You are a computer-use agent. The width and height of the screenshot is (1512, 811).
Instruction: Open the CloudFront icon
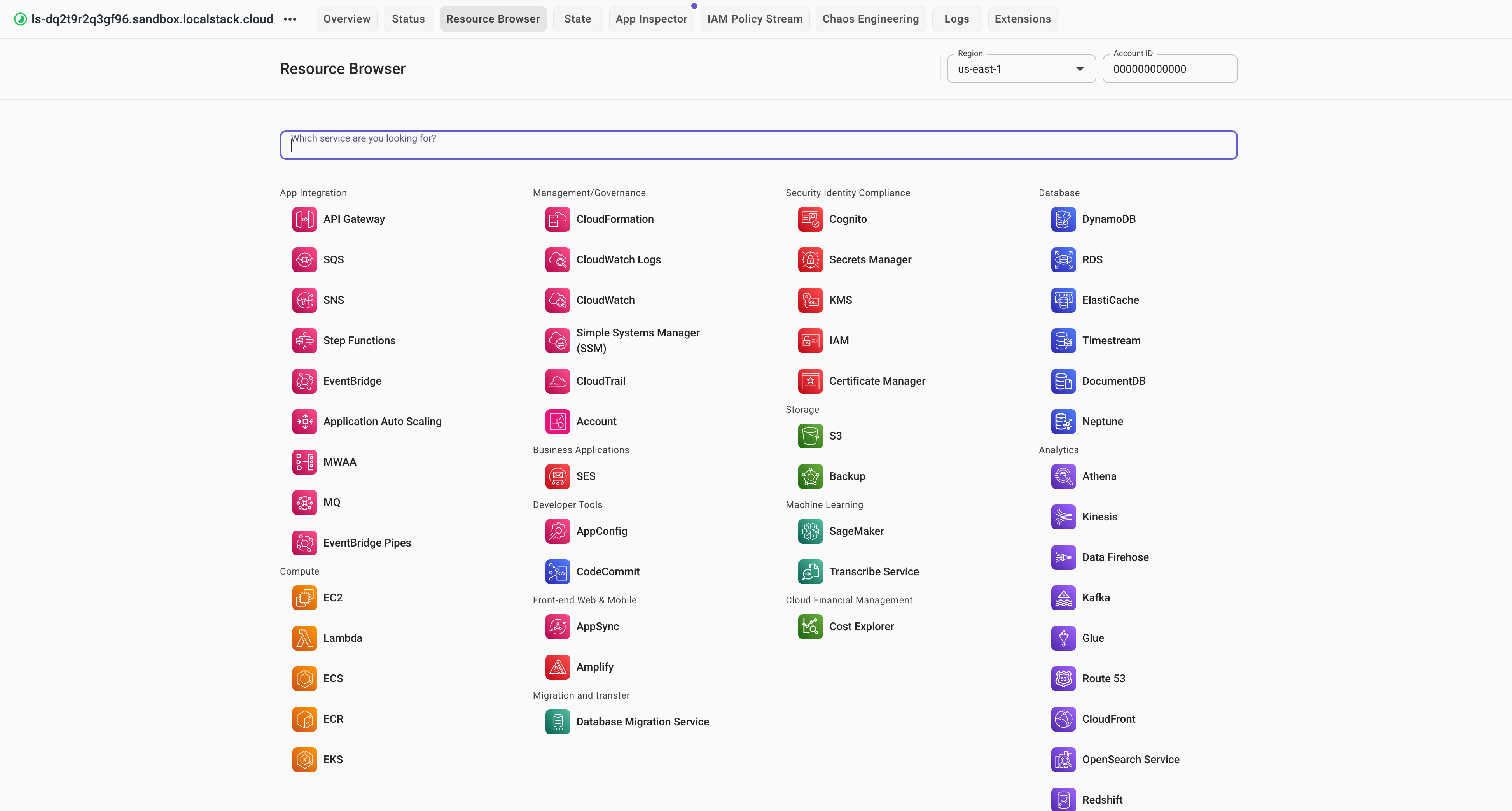(x=1064, y=720)
